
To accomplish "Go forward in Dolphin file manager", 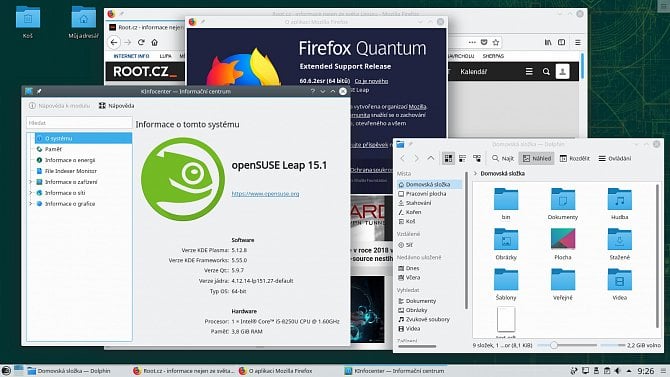I will (x=417, y=159).
